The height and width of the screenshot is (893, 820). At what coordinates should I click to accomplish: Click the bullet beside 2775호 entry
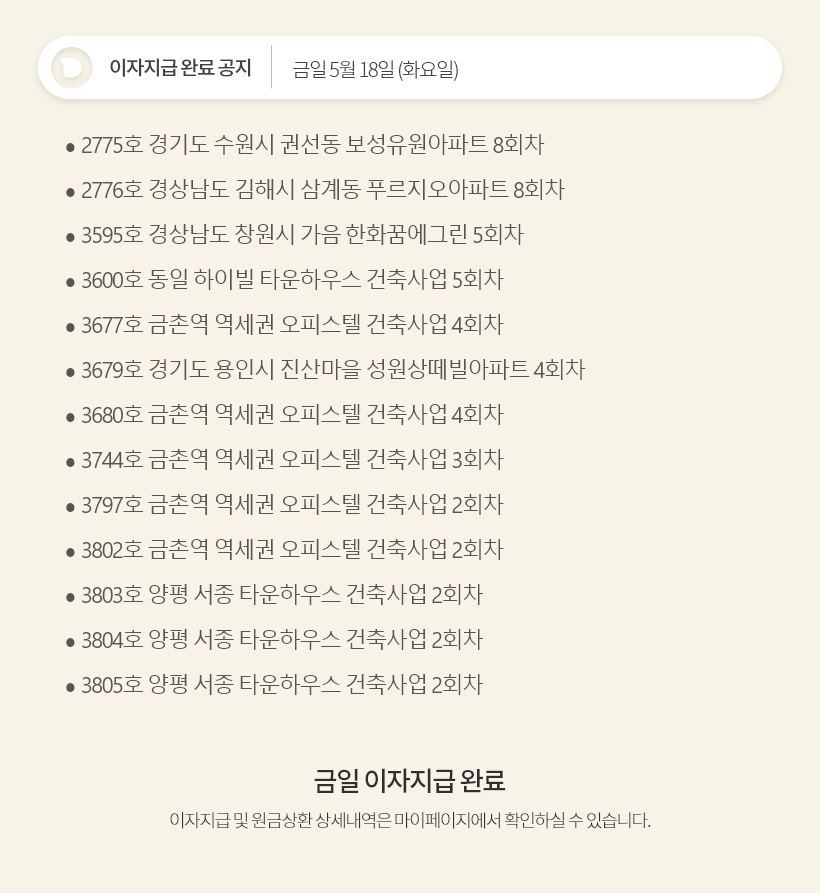coord(70,148)
